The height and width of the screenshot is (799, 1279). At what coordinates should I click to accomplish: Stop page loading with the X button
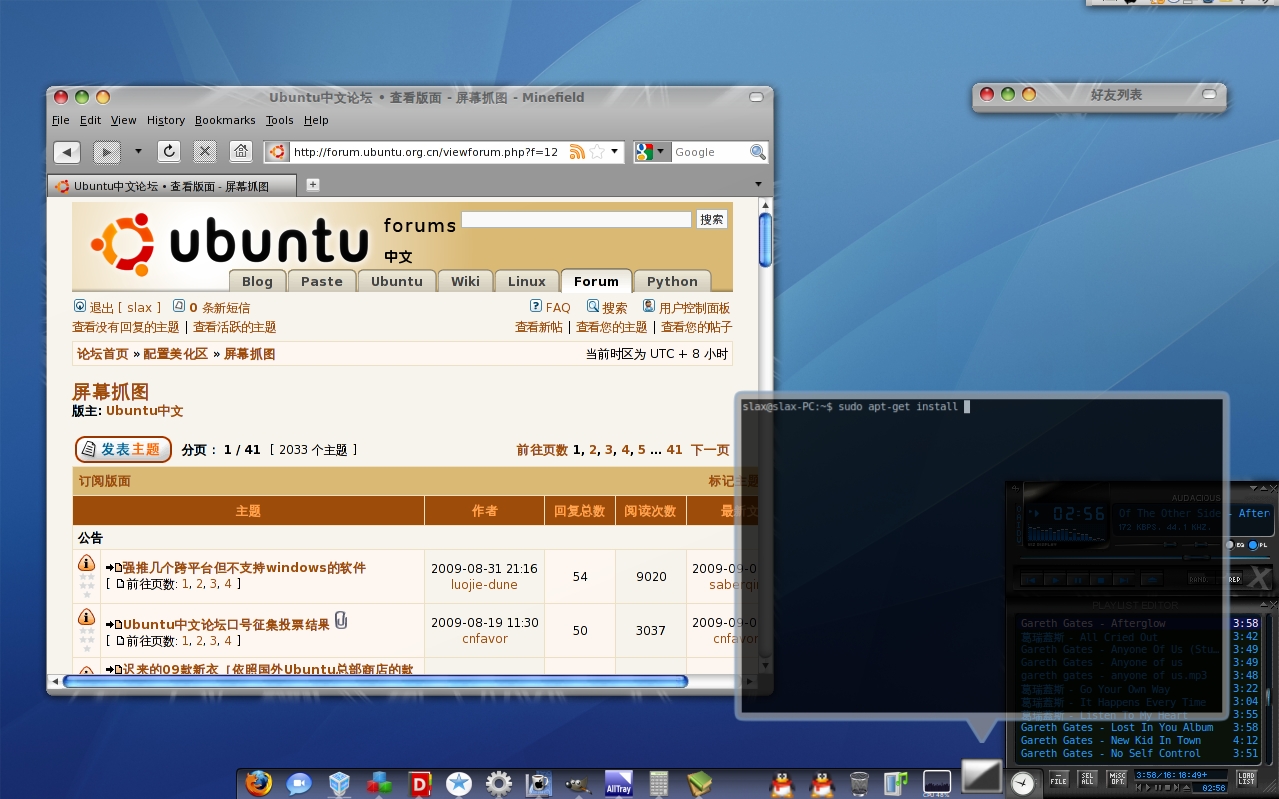coord(205,152)
